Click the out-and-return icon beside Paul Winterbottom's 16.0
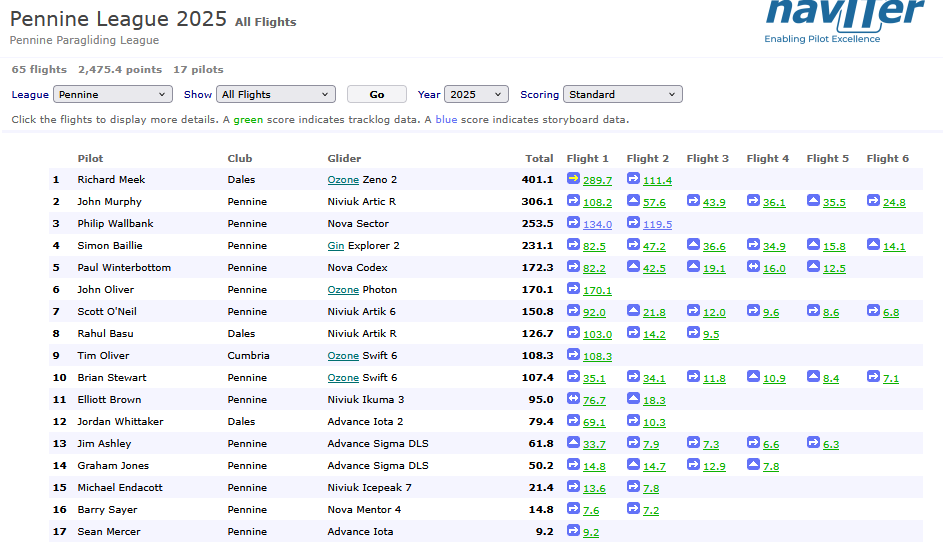The height and width of the screenshot is (552, 943). click(754, 266)
